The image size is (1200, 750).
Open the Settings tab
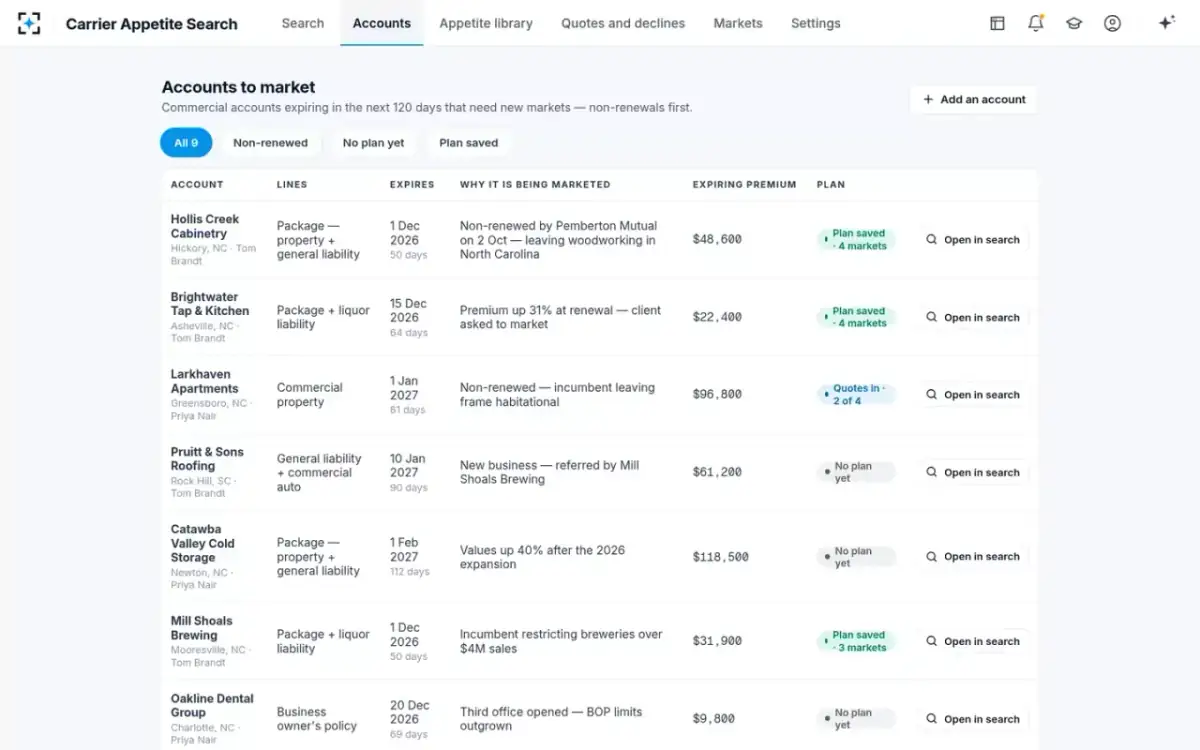coord(816,23)
